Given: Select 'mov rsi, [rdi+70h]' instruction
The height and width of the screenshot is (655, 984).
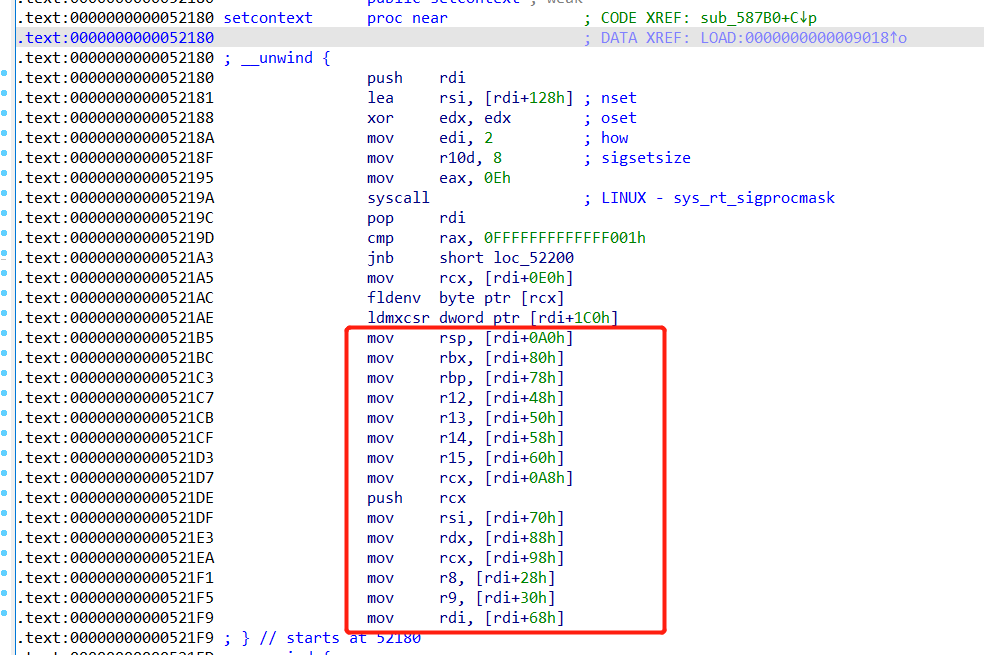Looking at the screenshot, I should point(466,518).
